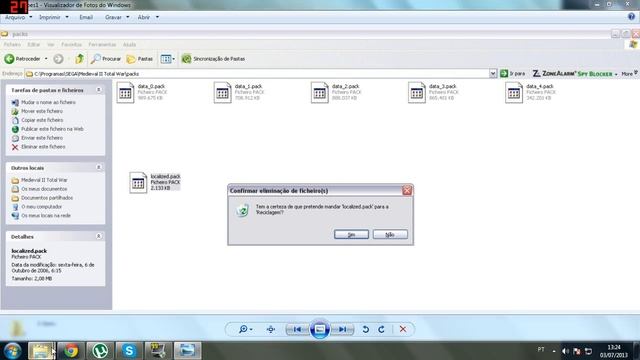The height and width of the screenshot is (360, 640).
Task: Click the blue help icon in Photo Viewer
Action: coord(631,17)
